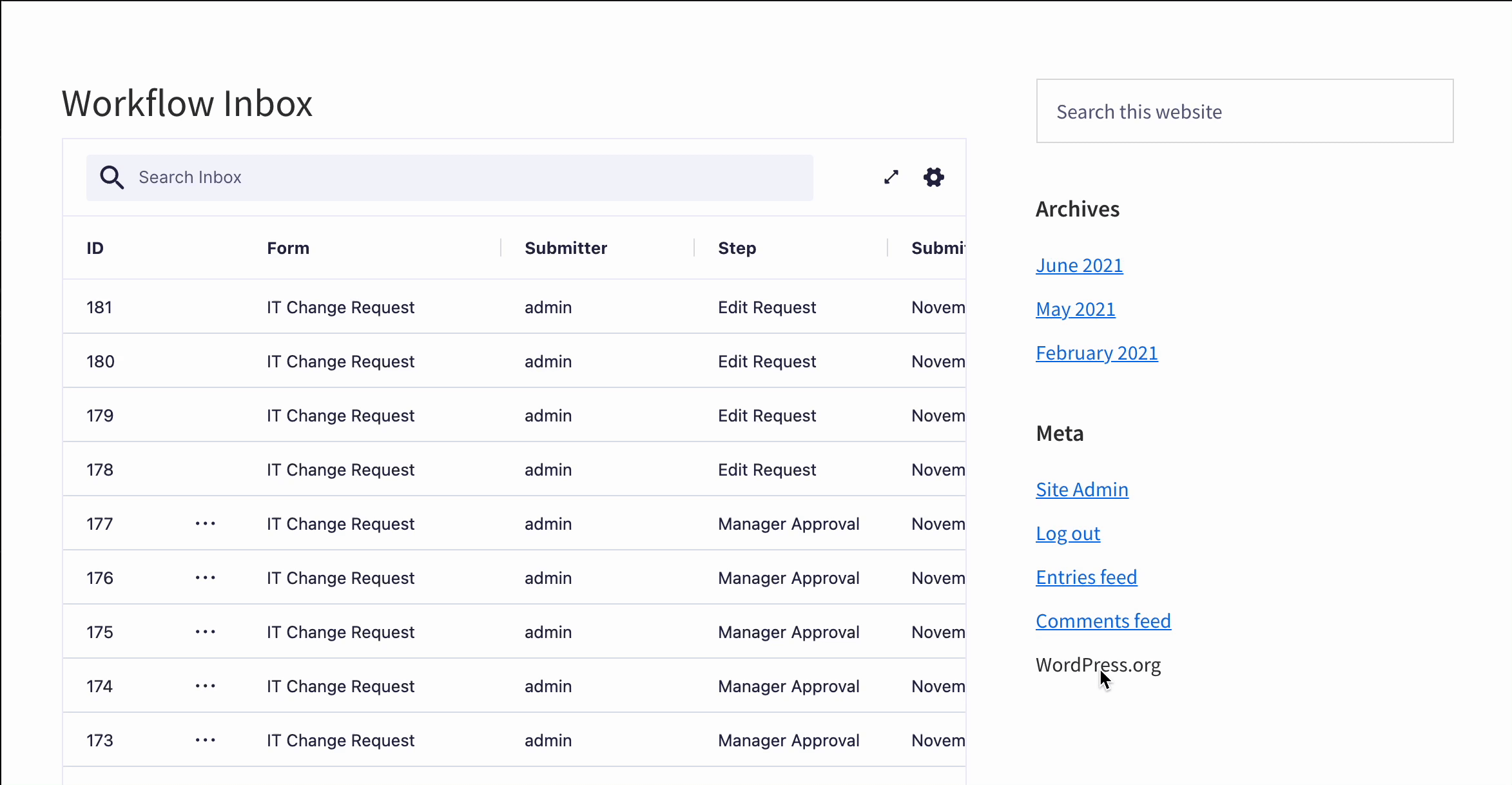The width and height of the screenshot is (1512, 785).
Task: Open the three-dot menu for entry 174
Action: [206, 686]
